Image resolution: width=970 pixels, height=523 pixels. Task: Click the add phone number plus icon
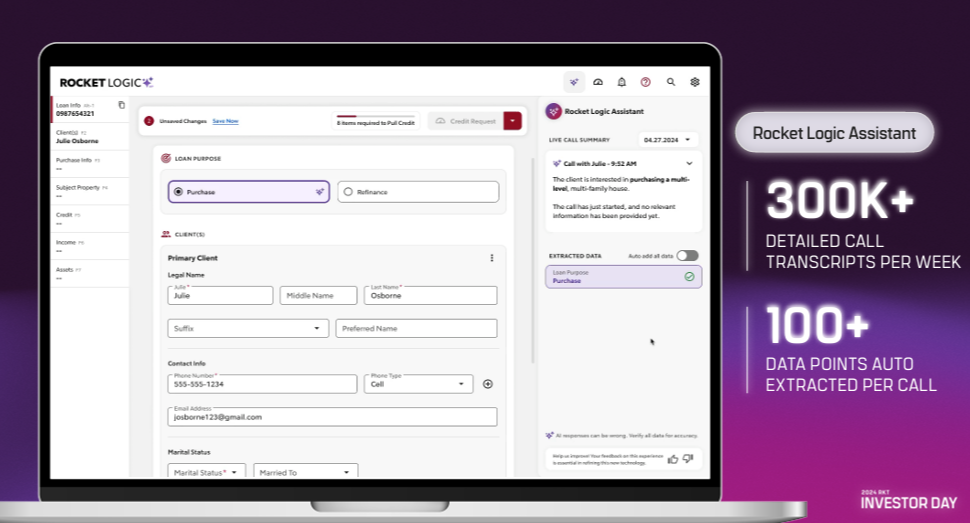coord(488,384)
